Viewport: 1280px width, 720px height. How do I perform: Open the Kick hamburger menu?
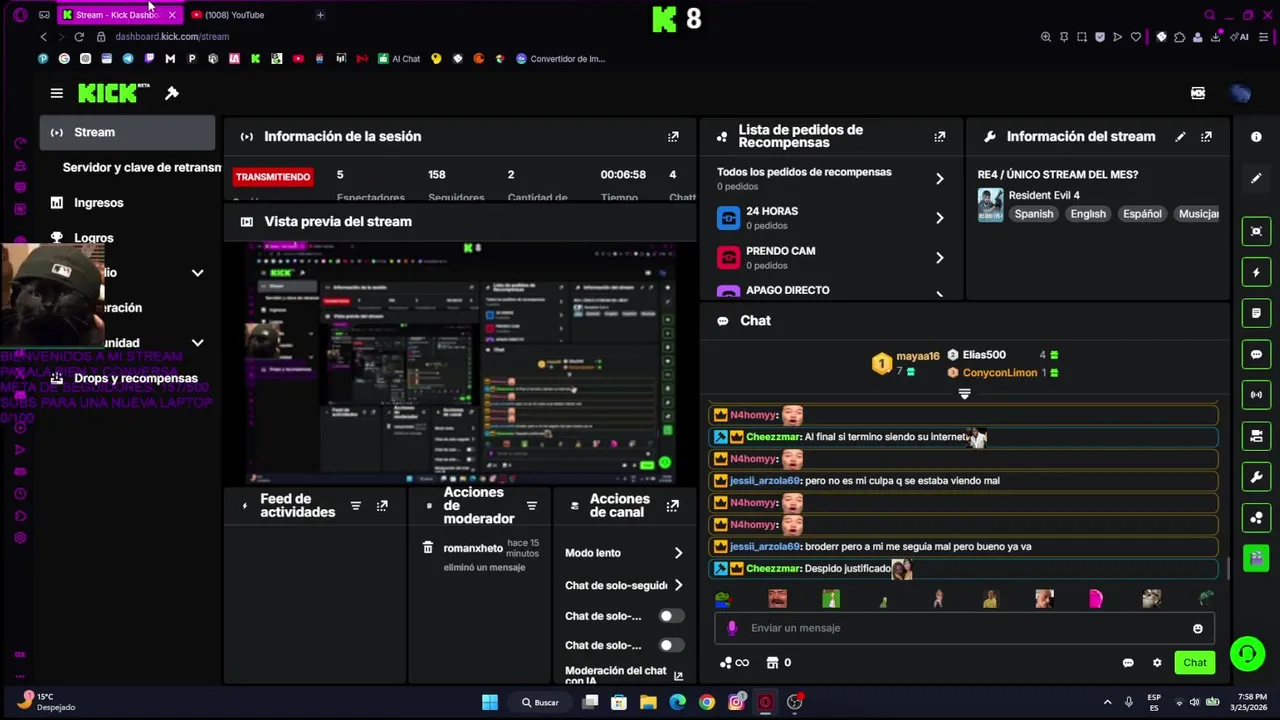click(57, 93)
